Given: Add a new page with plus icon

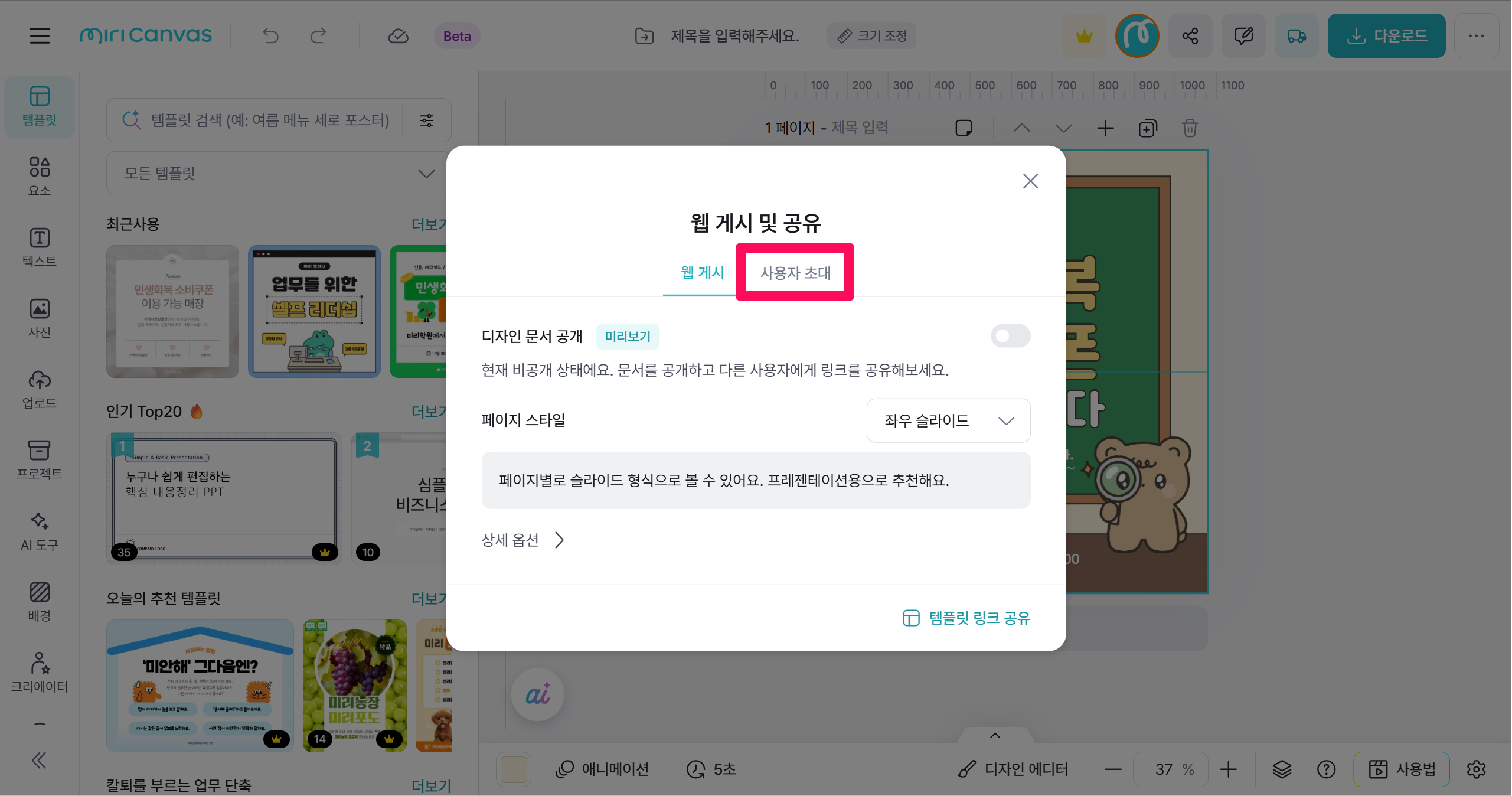Looking at the screenshot, I should tap(1105, 128).
